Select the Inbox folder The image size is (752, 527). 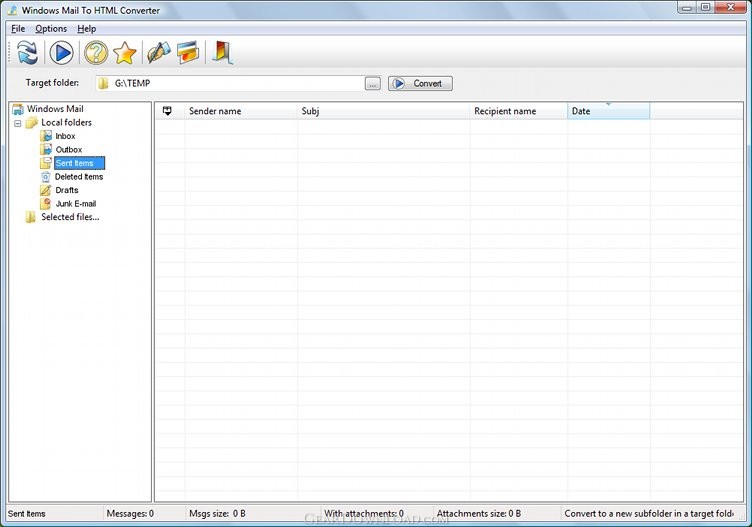click(65, 136)
